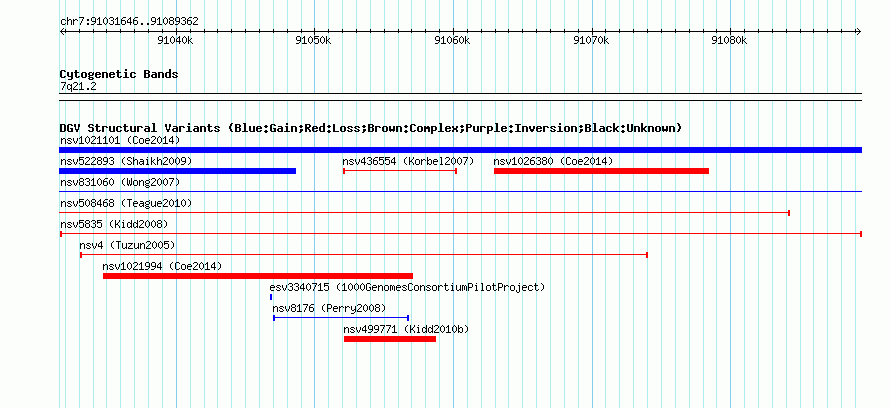Click the nsv499771 (Kidd2010b) label

(406, 329)
